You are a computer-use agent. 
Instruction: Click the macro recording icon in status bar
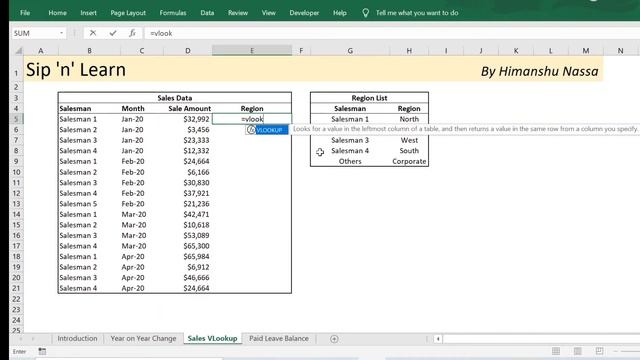(42, 351)
